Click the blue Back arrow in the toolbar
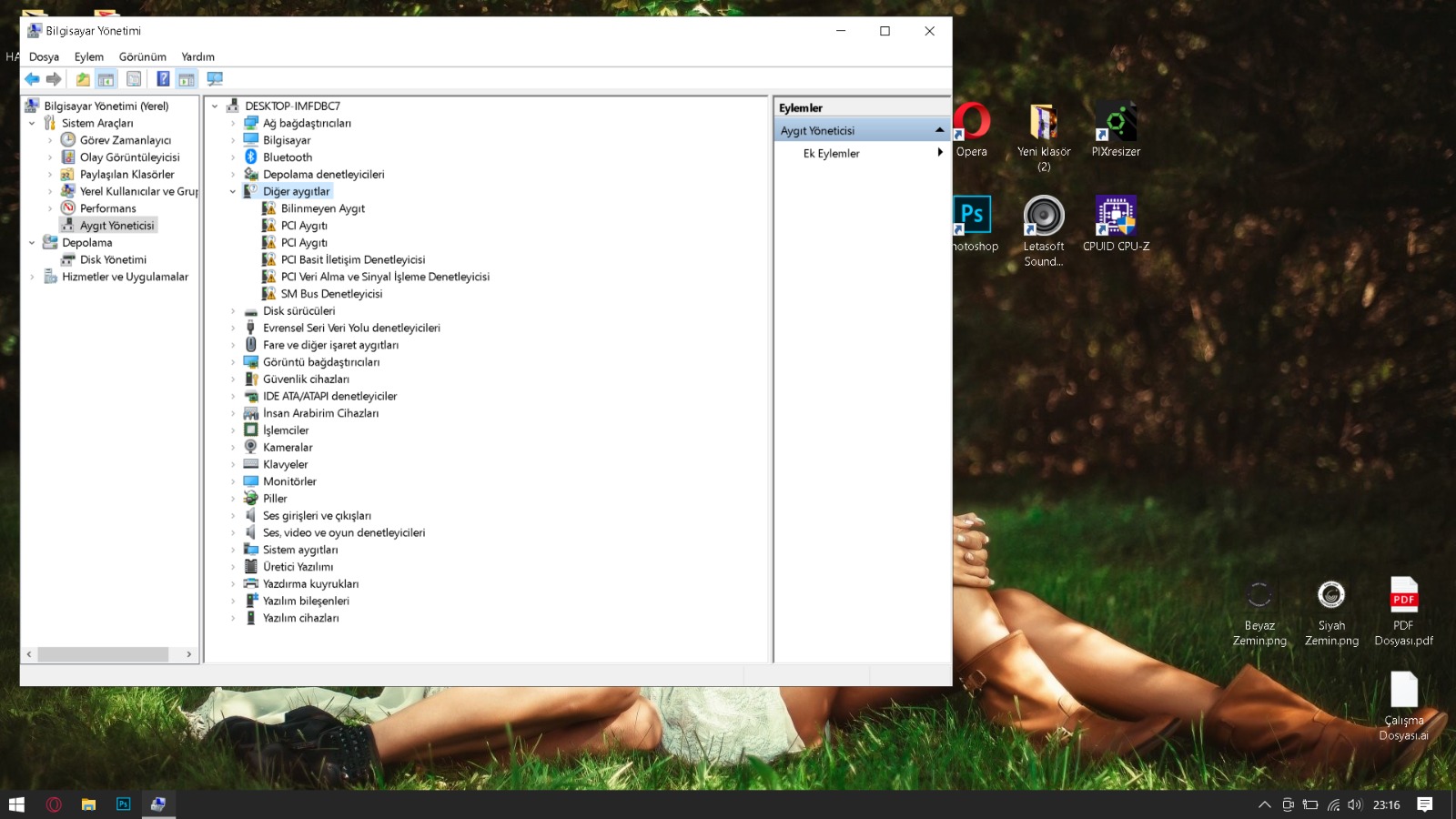 tap(32, 79)
